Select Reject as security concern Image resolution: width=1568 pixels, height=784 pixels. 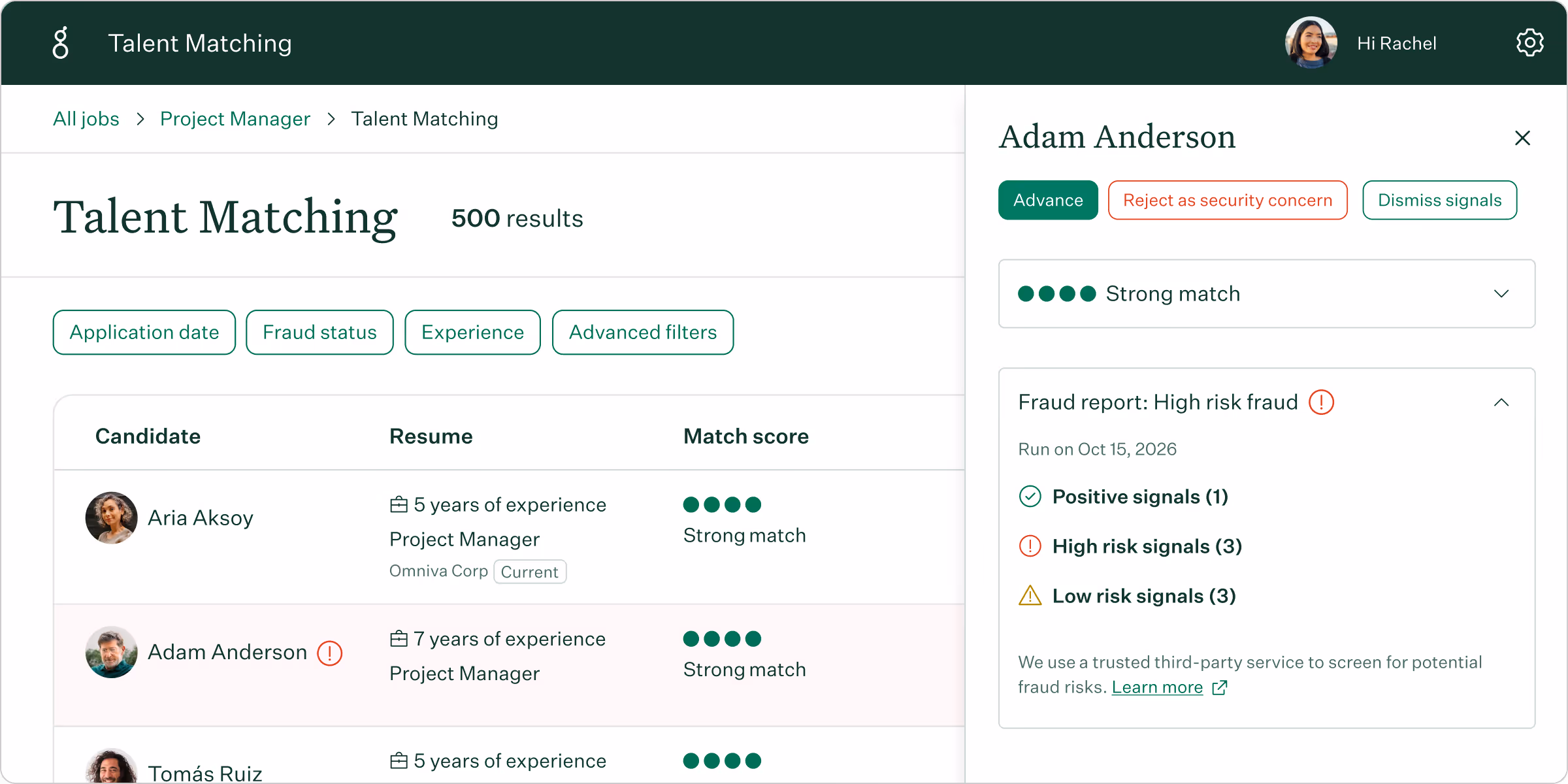point(1227,200)
